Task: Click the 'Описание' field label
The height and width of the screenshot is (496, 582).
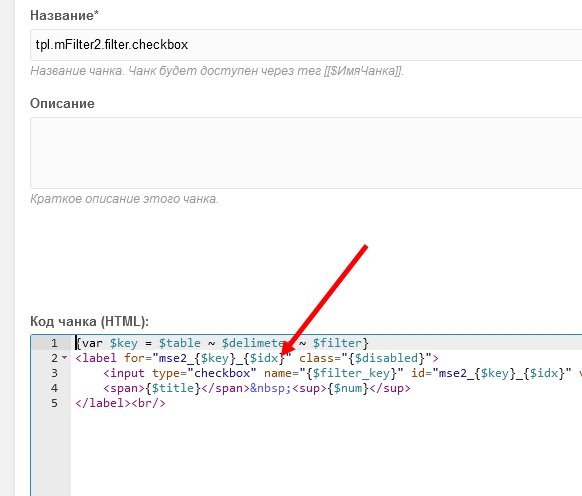Action: [x=62, y=103]
